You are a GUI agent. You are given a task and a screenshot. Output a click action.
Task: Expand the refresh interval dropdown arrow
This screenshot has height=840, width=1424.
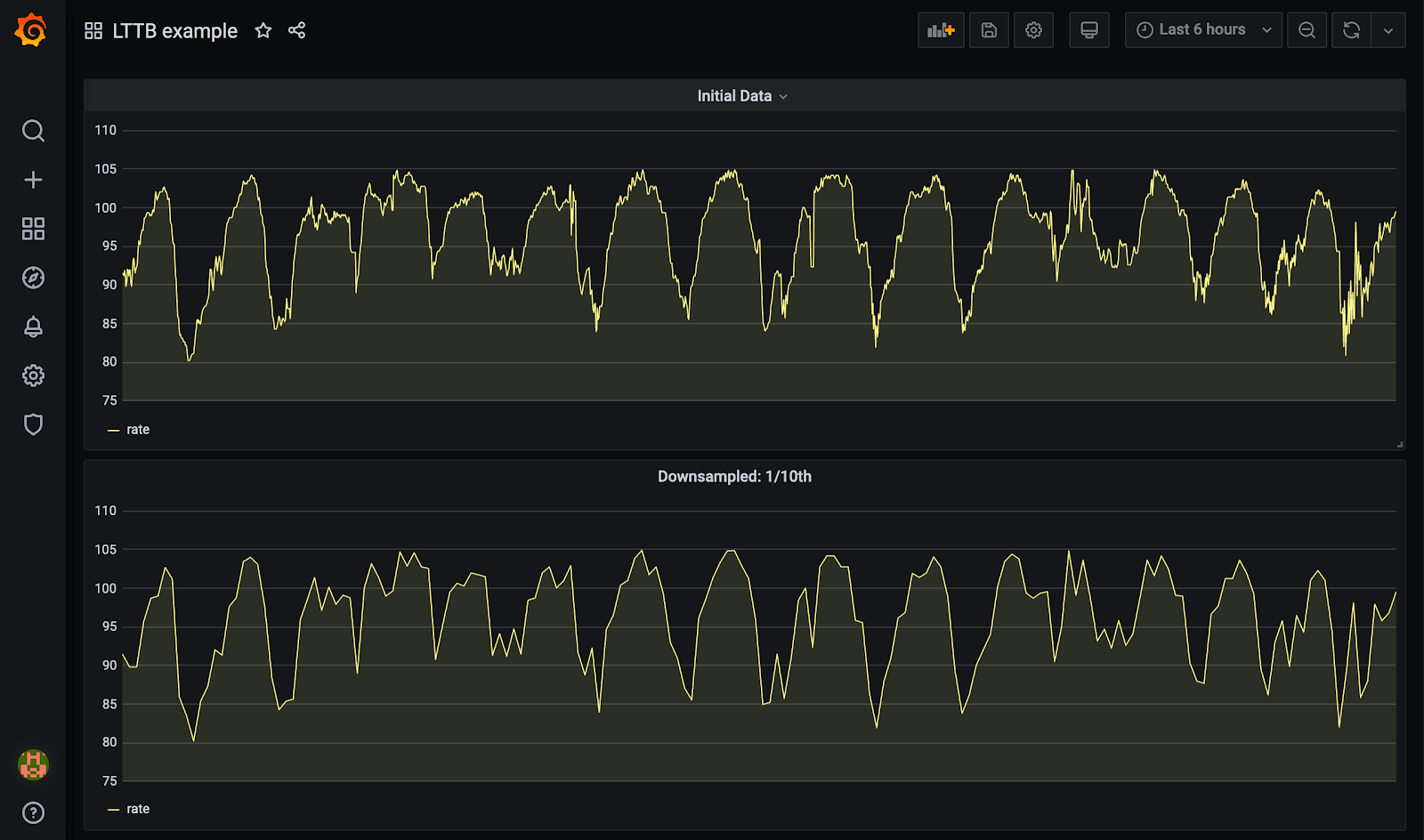point(1388,30)
